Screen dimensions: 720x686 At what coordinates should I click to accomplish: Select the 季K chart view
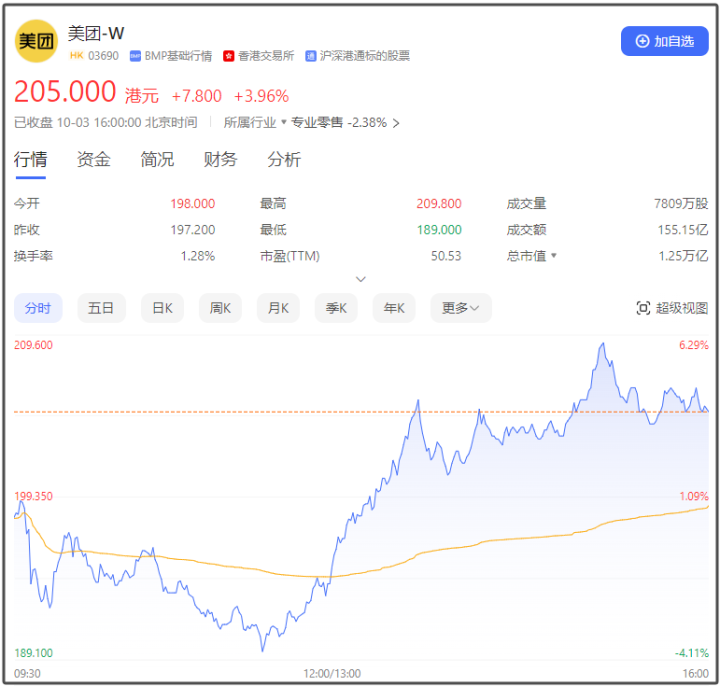(x=336, y=308)
